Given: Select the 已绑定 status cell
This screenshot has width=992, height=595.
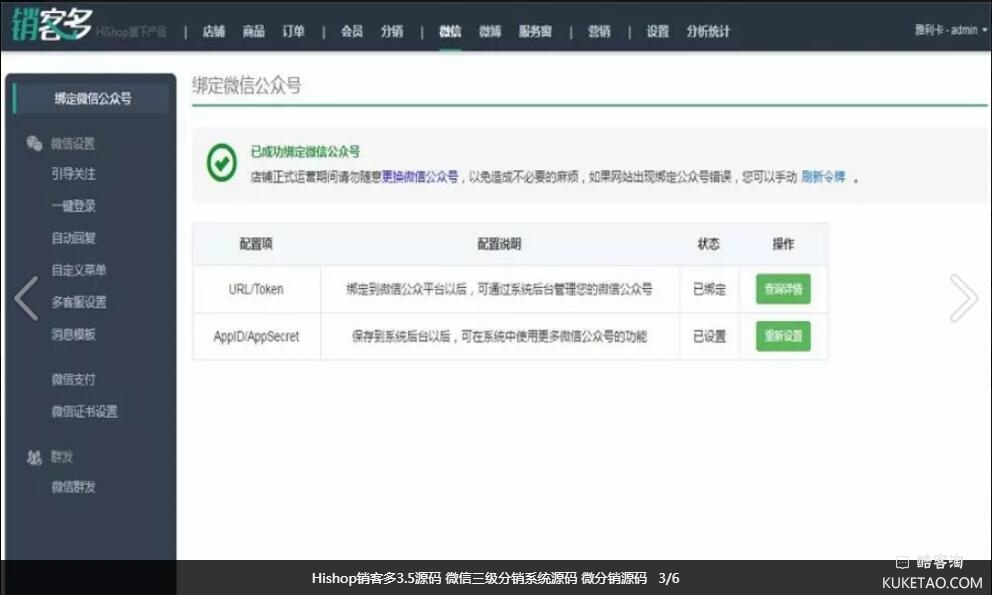Looking at the screenshot, I should (x=709, y=289).
